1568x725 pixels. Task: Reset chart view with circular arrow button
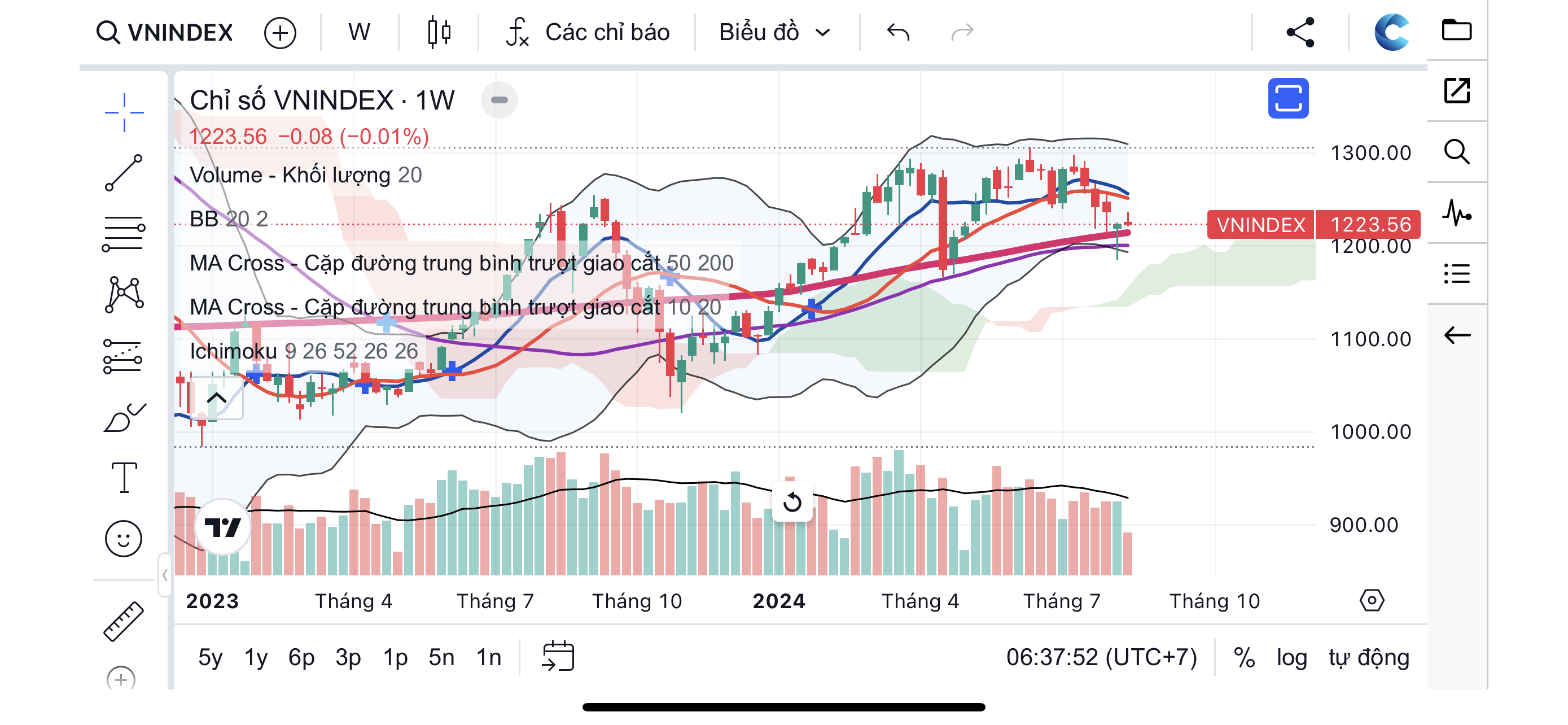(x=792, y=502)
